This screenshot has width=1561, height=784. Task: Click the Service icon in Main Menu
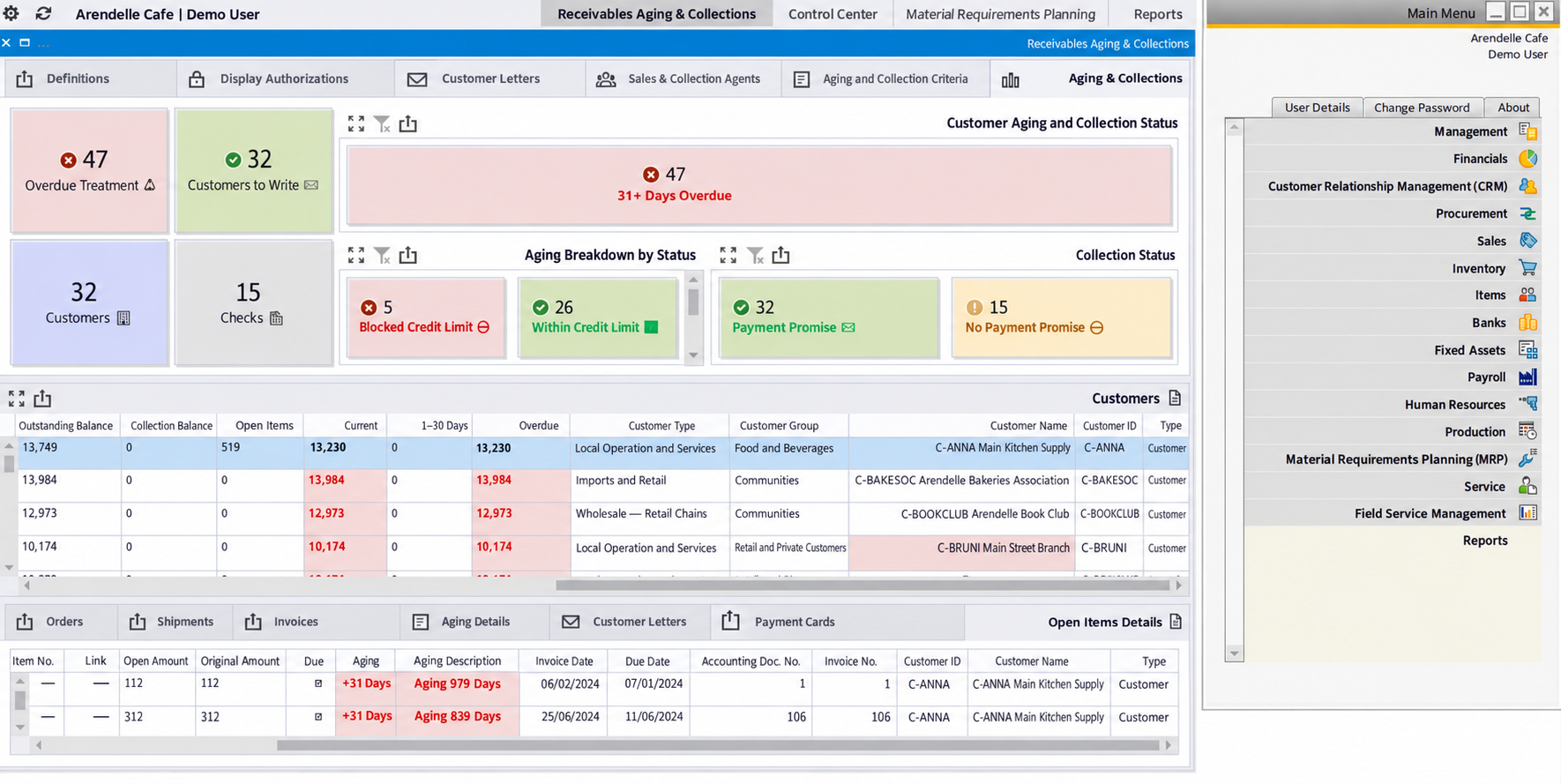tap(1527, 487)
